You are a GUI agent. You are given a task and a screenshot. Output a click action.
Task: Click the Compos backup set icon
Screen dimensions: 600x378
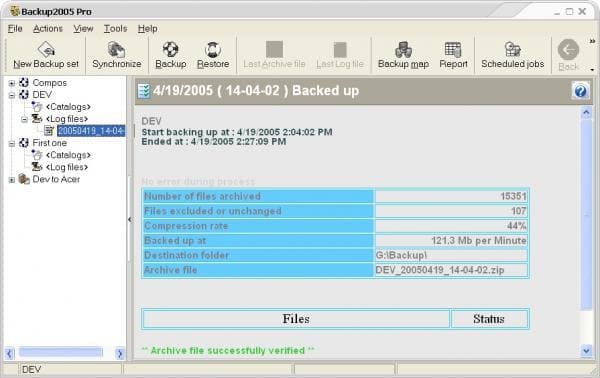(x=24, y=82)
